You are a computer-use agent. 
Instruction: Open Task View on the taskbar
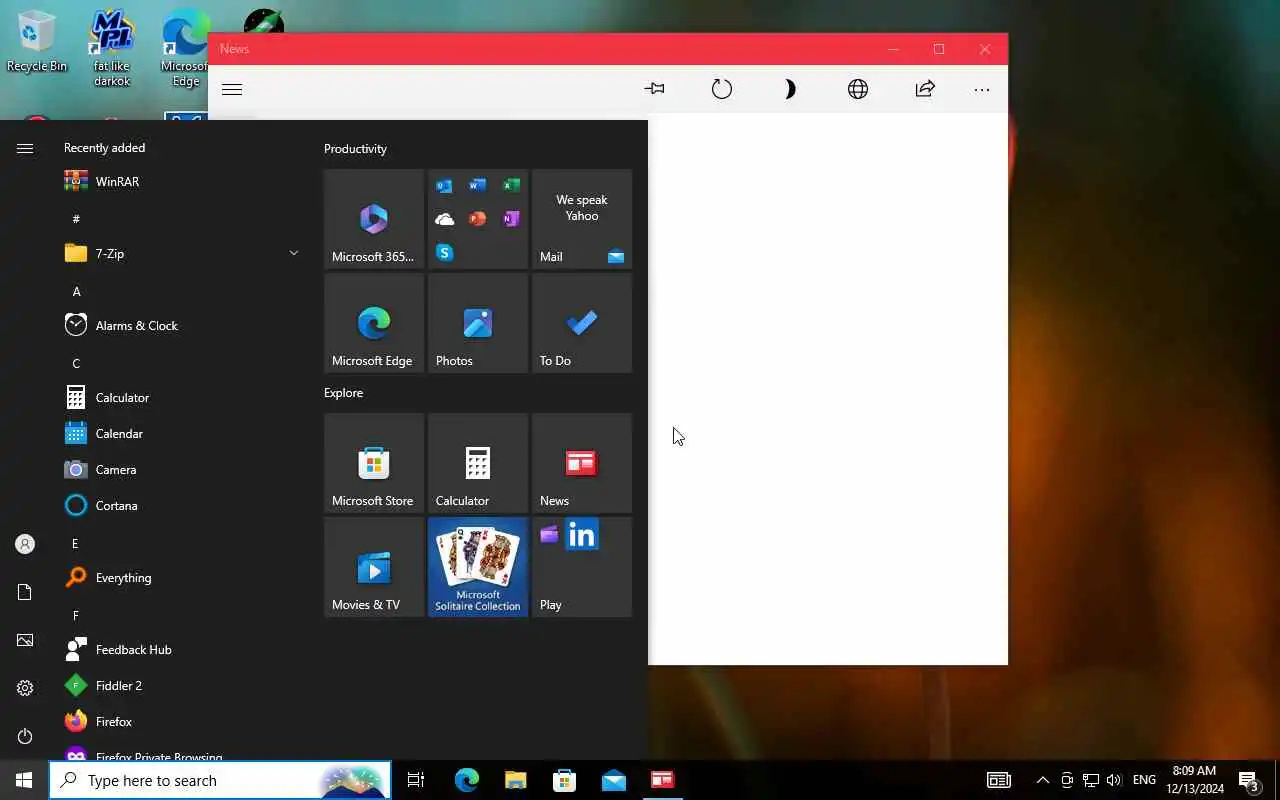point(416,780)
